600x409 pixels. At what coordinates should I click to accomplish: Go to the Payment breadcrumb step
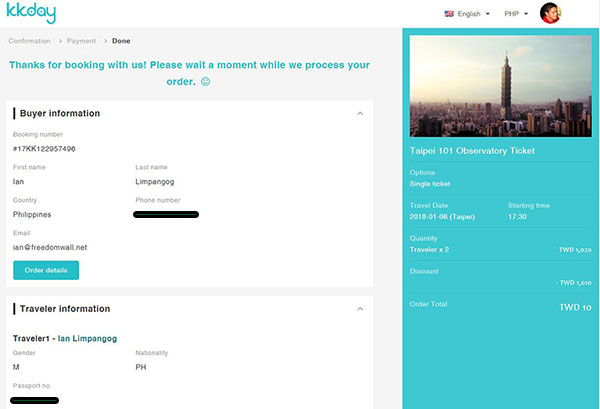click(82, 41)
